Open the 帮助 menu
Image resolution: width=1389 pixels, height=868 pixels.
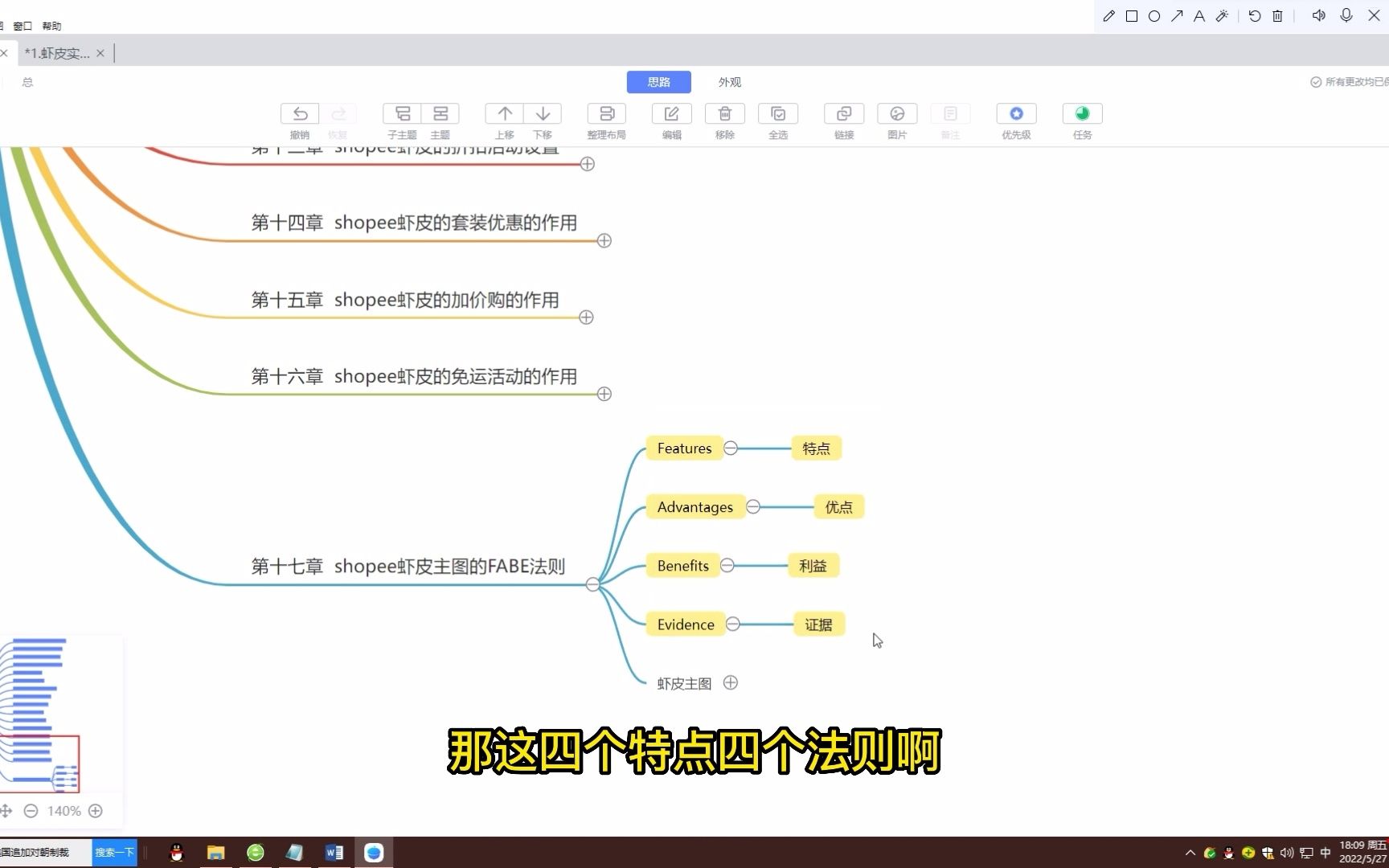[x=51, y=26]
